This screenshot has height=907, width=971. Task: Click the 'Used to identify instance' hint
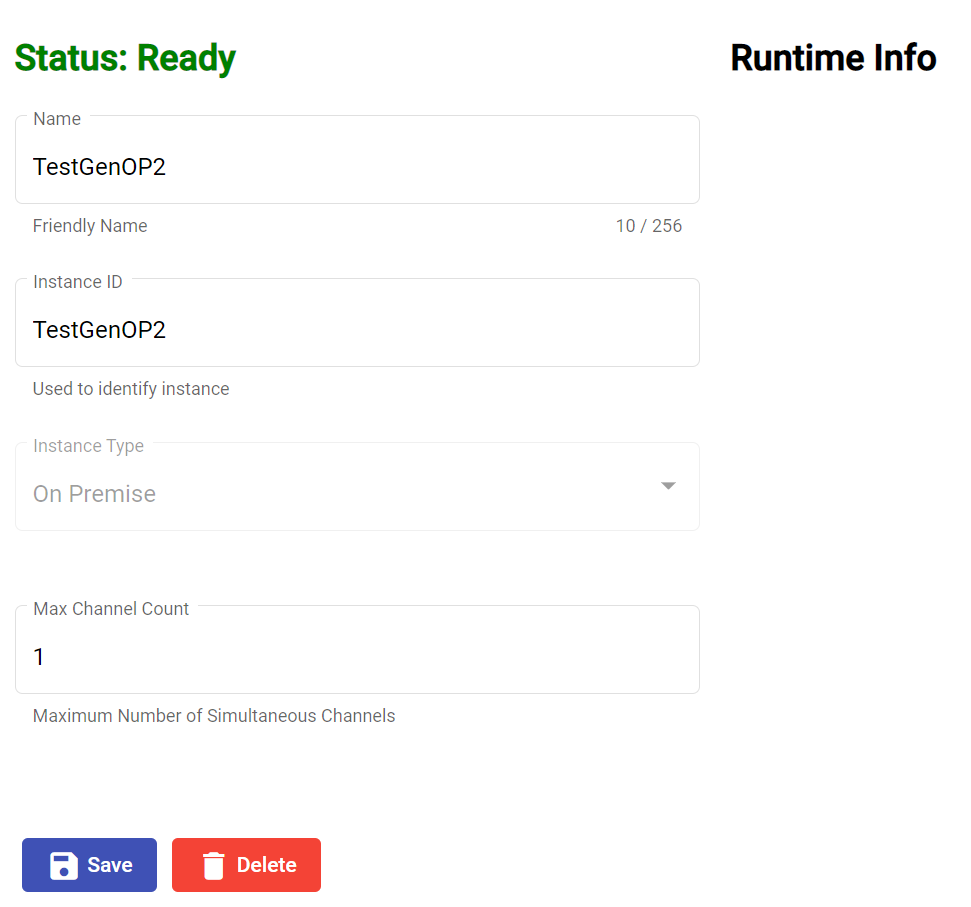131,389
